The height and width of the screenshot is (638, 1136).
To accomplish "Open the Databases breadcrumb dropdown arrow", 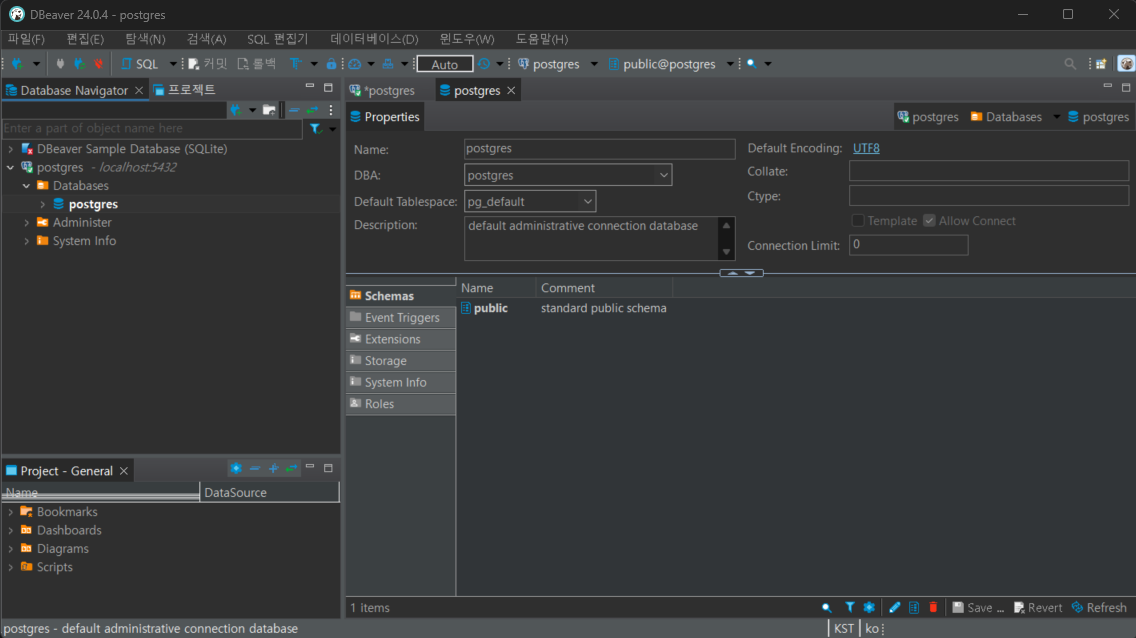I will coord(1056,117).
